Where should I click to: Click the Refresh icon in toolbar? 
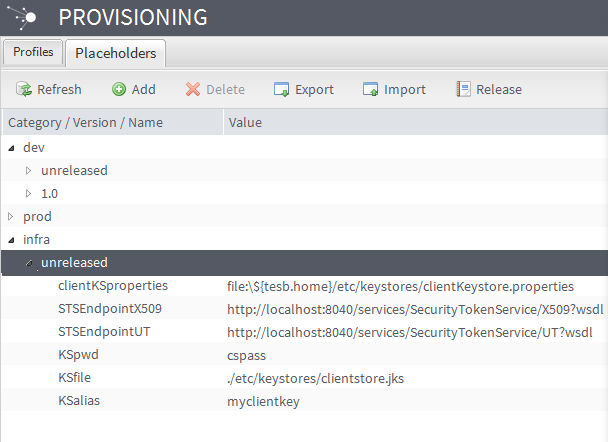pyautogui.click(x=24, y=90)
